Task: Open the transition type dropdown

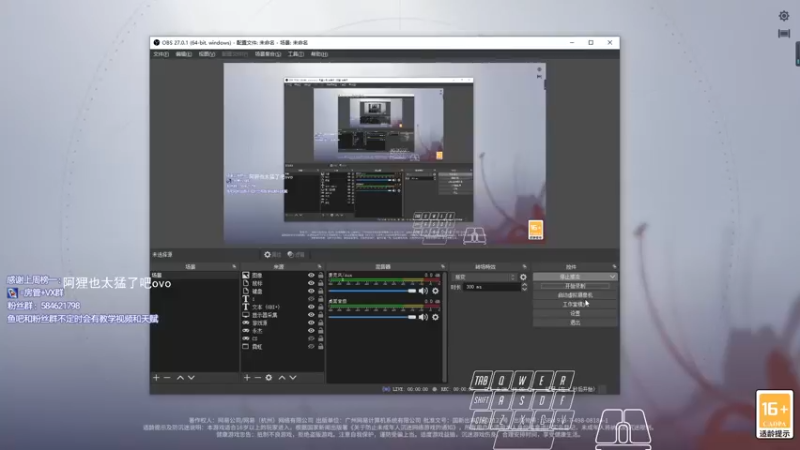Action: tap(484, 277)
